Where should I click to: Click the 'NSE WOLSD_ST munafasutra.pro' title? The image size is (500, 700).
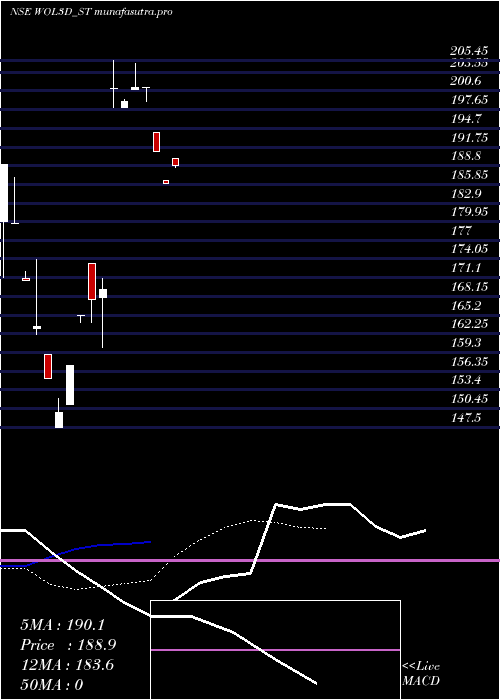click(91, 12)
